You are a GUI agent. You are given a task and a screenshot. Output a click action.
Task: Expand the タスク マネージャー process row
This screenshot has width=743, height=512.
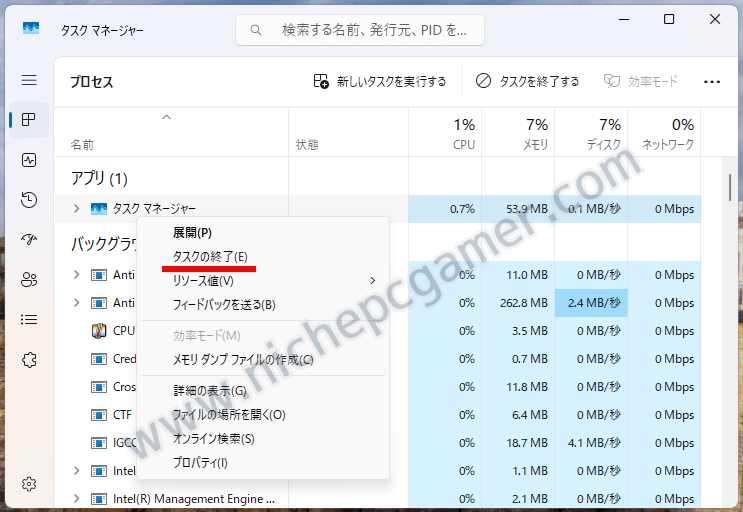76,209
